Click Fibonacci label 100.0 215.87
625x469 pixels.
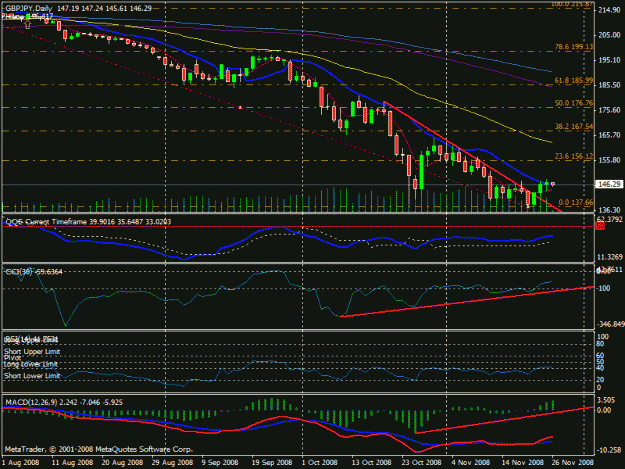click(572, 4)
